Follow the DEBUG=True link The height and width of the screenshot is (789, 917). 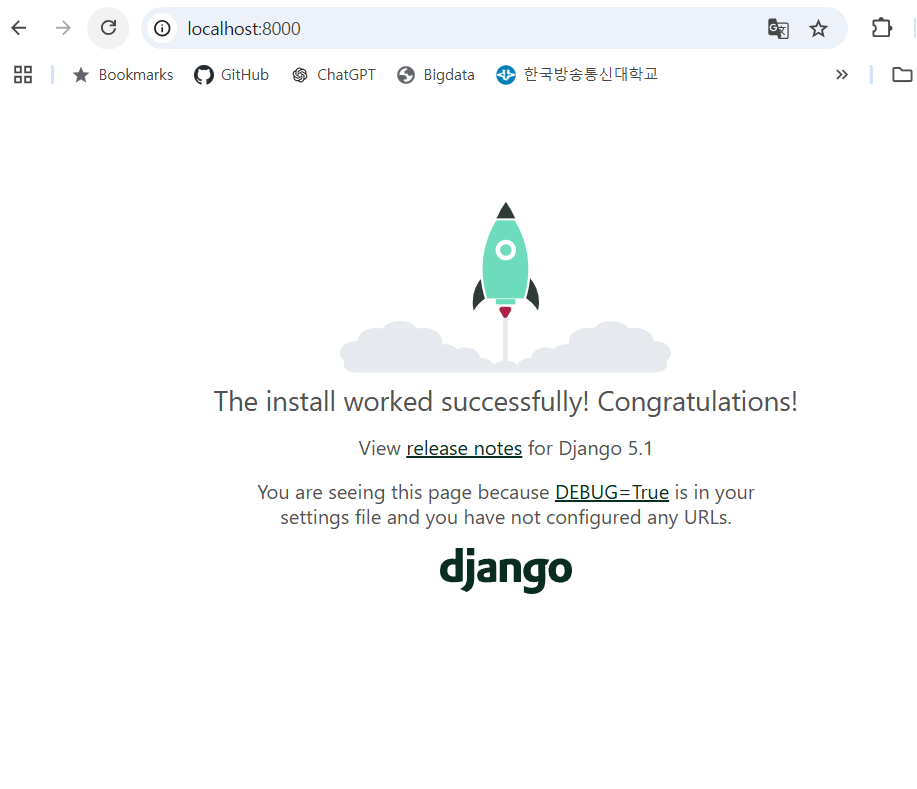pyautogui.click(x=612, y=492)
